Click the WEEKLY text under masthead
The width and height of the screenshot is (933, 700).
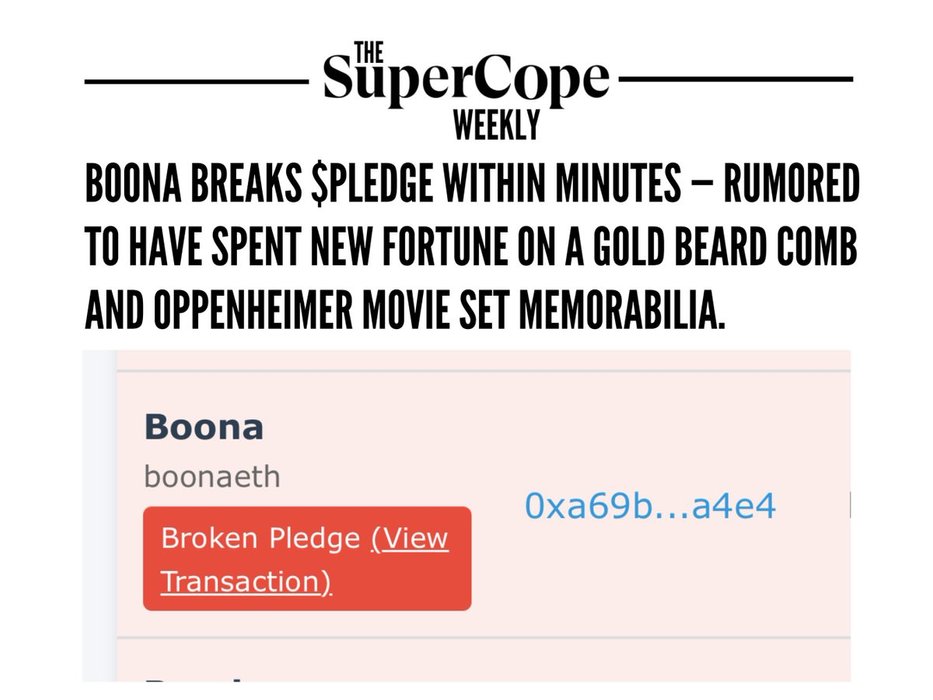[x=497, y=125]
